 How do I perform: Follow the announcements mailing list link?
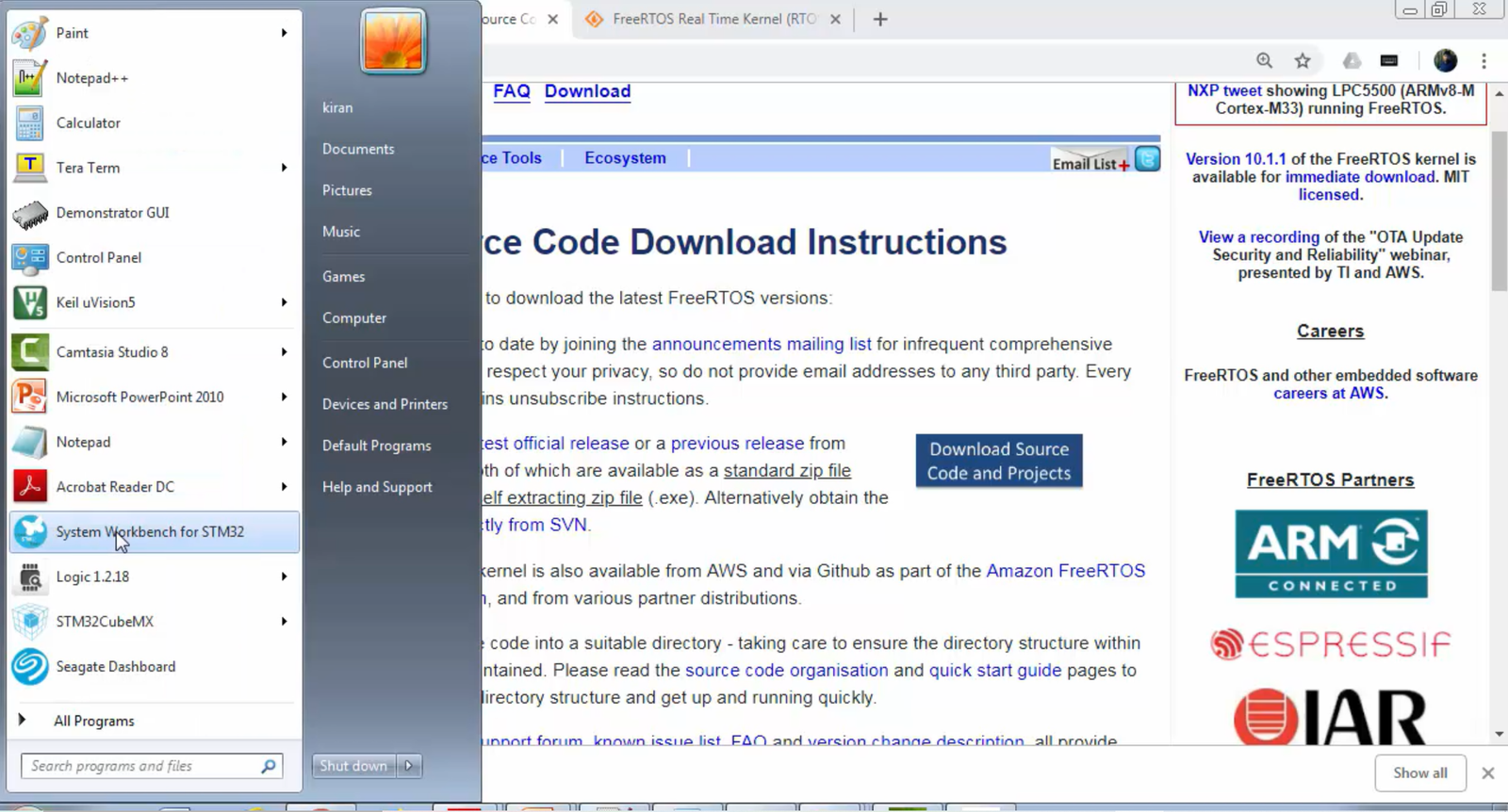[762, 345]
